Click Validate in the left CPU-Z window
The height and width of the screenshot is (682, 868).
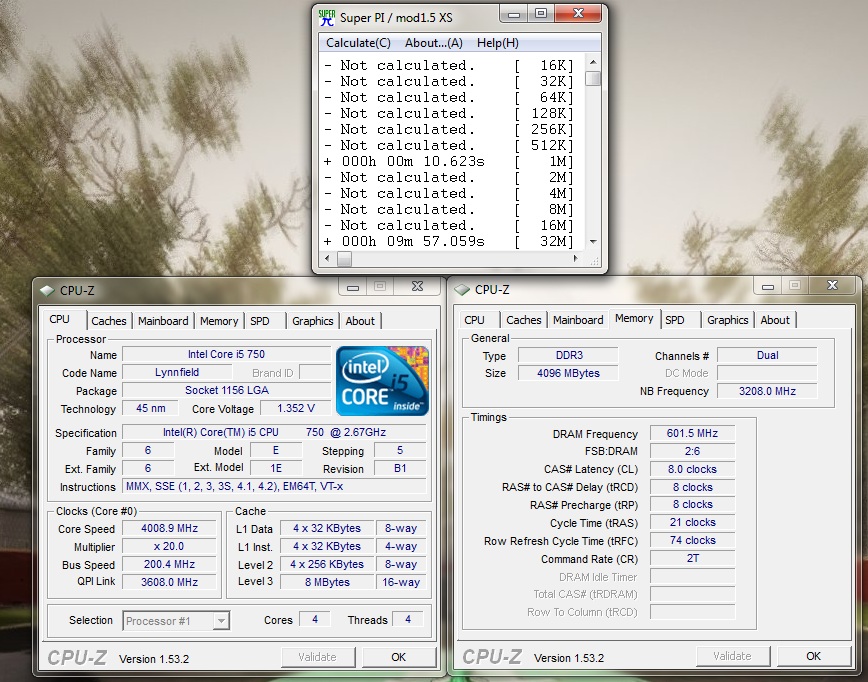click(x=317, y=657)
